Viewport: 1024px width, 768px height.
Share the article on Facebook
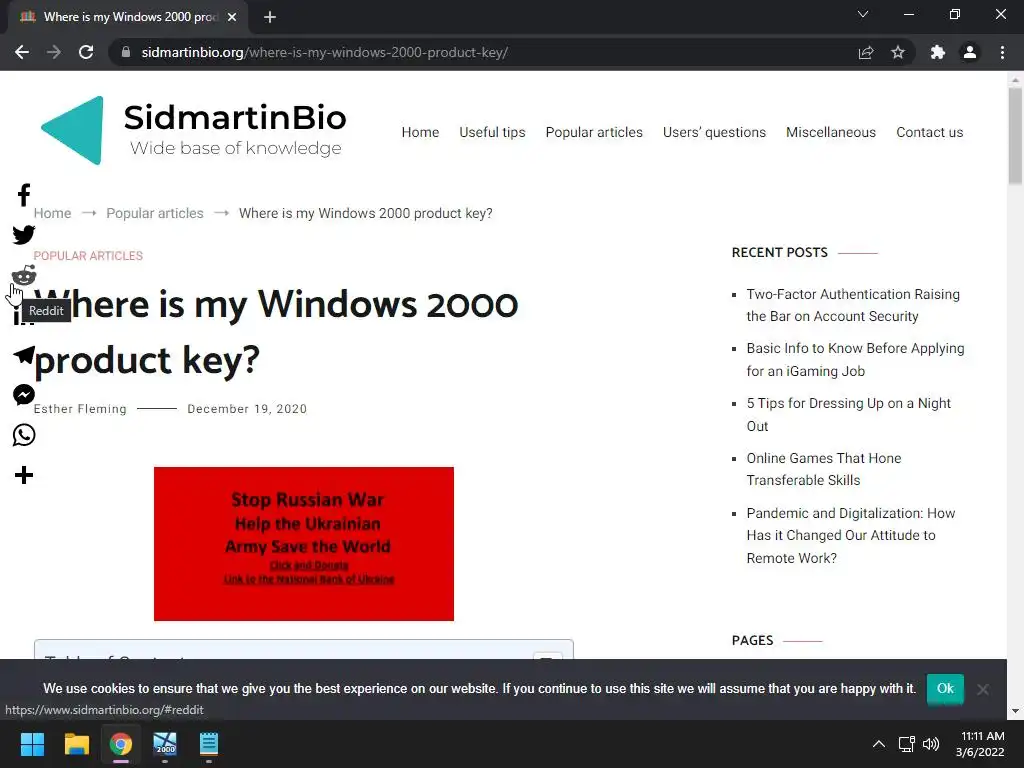click(24, 195)
